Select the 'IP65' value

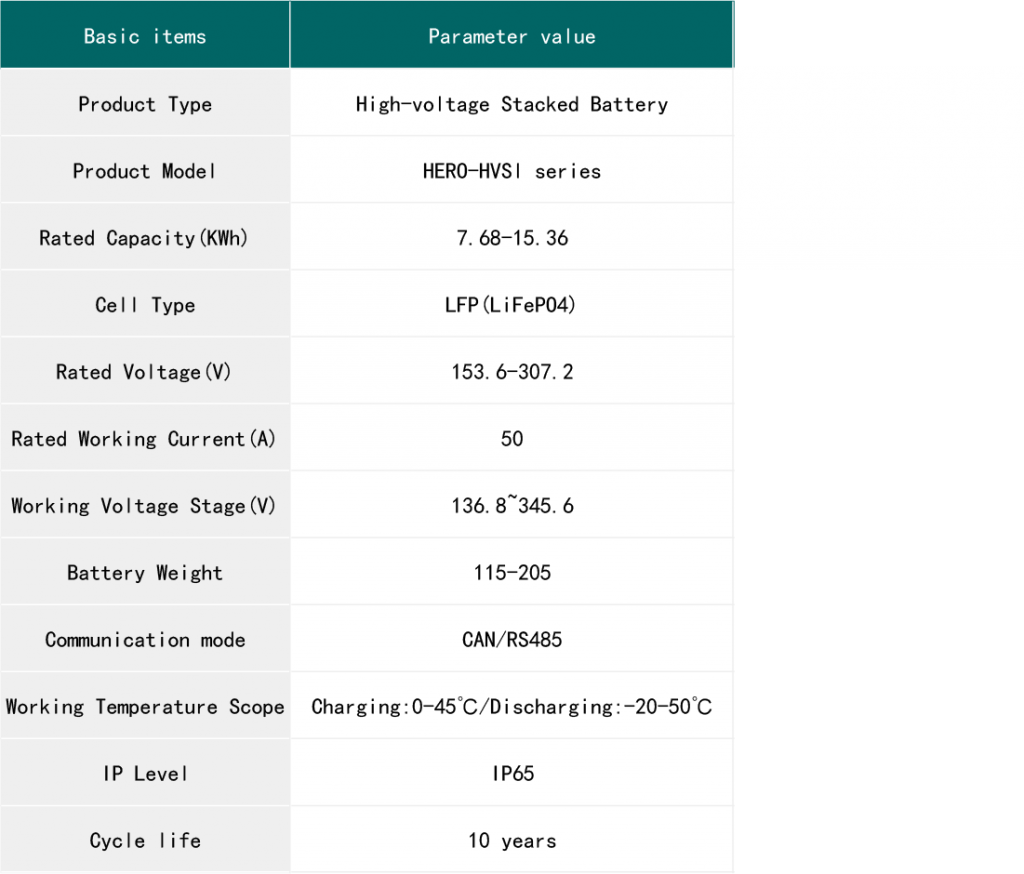click(513, 773)
